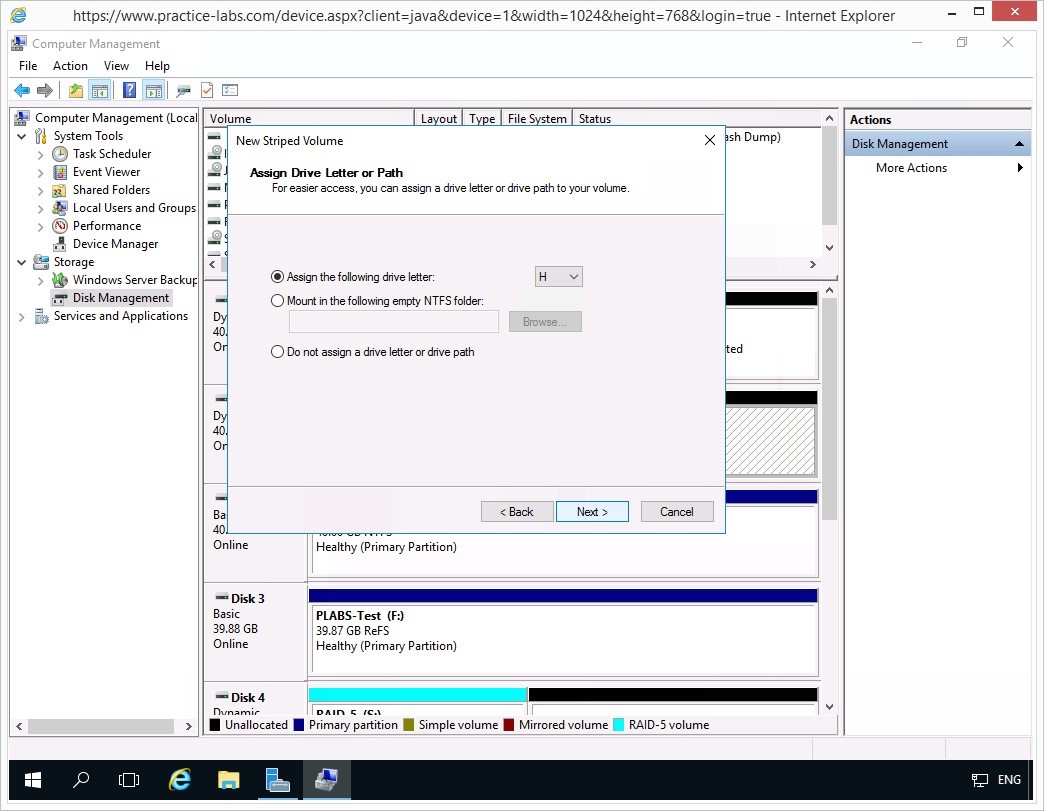The image size is (1044, 811).
Task: Choose Do not assign a drive letter option
Action: click(278, 352)
